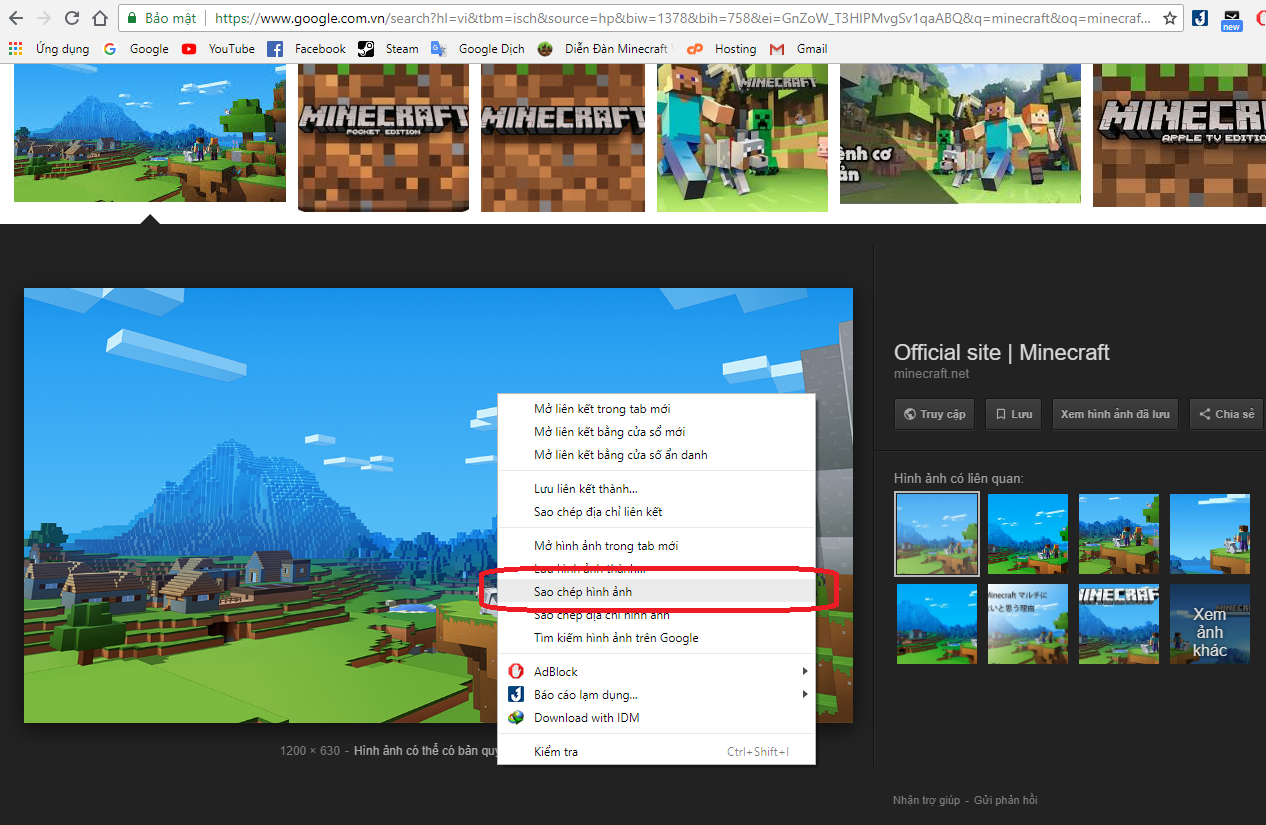The height and width of the screenshot is (825, 1266).
Task: Choose Kiểm tra in context menu
Action: 656,752
